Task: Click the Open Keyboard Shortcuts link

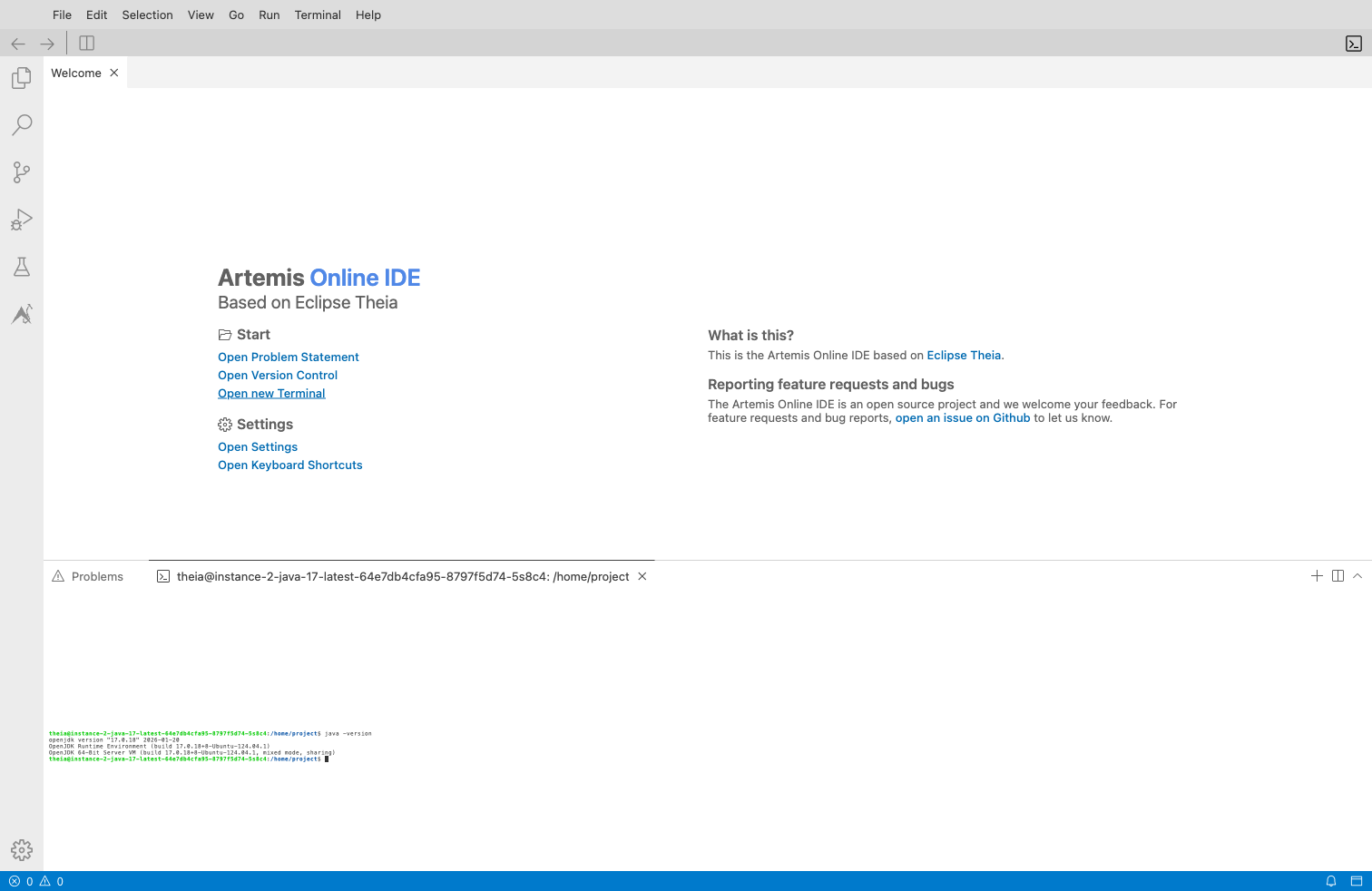Action: click(x=290, y=465)
